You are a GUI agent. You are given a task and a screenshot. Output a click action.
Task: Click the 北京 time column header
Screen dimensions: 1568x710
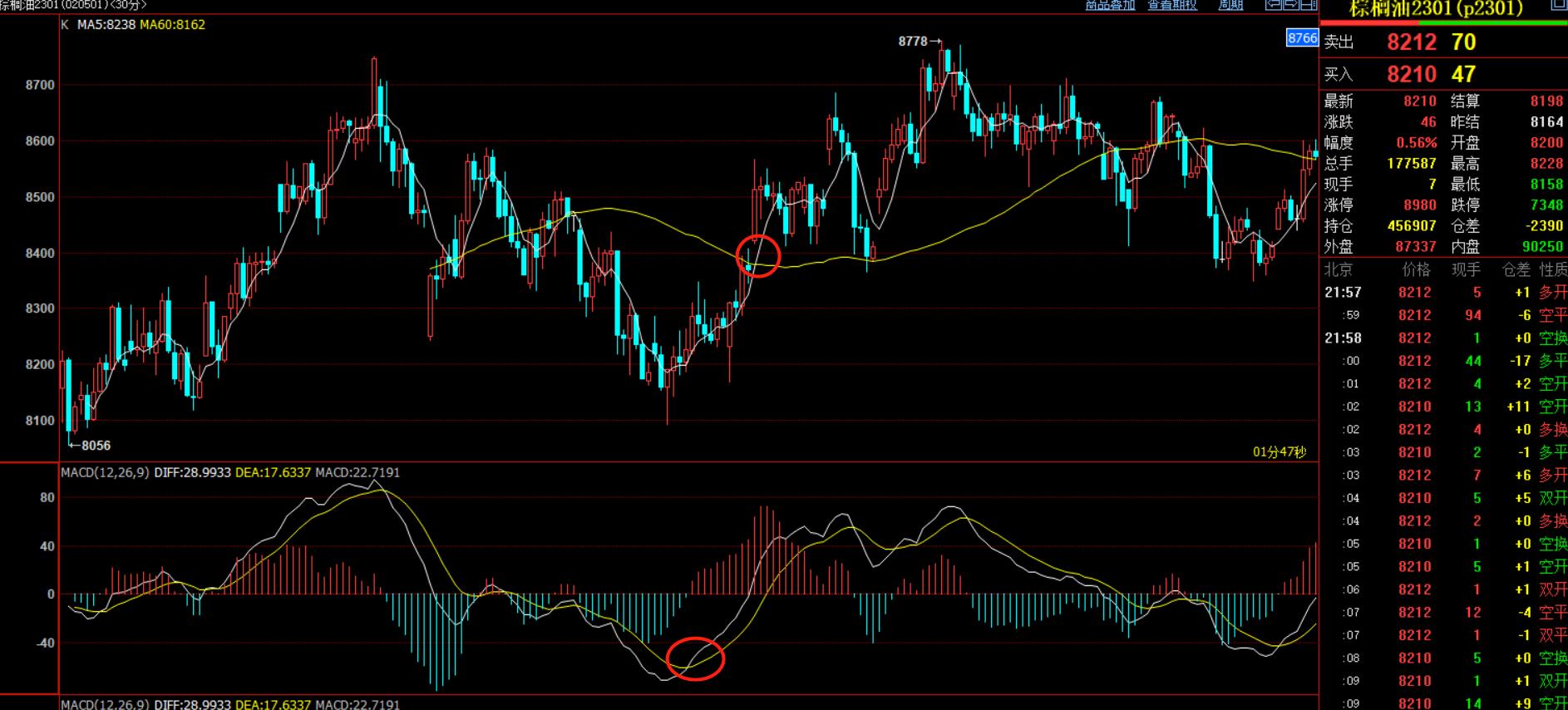pos(1339,270)
